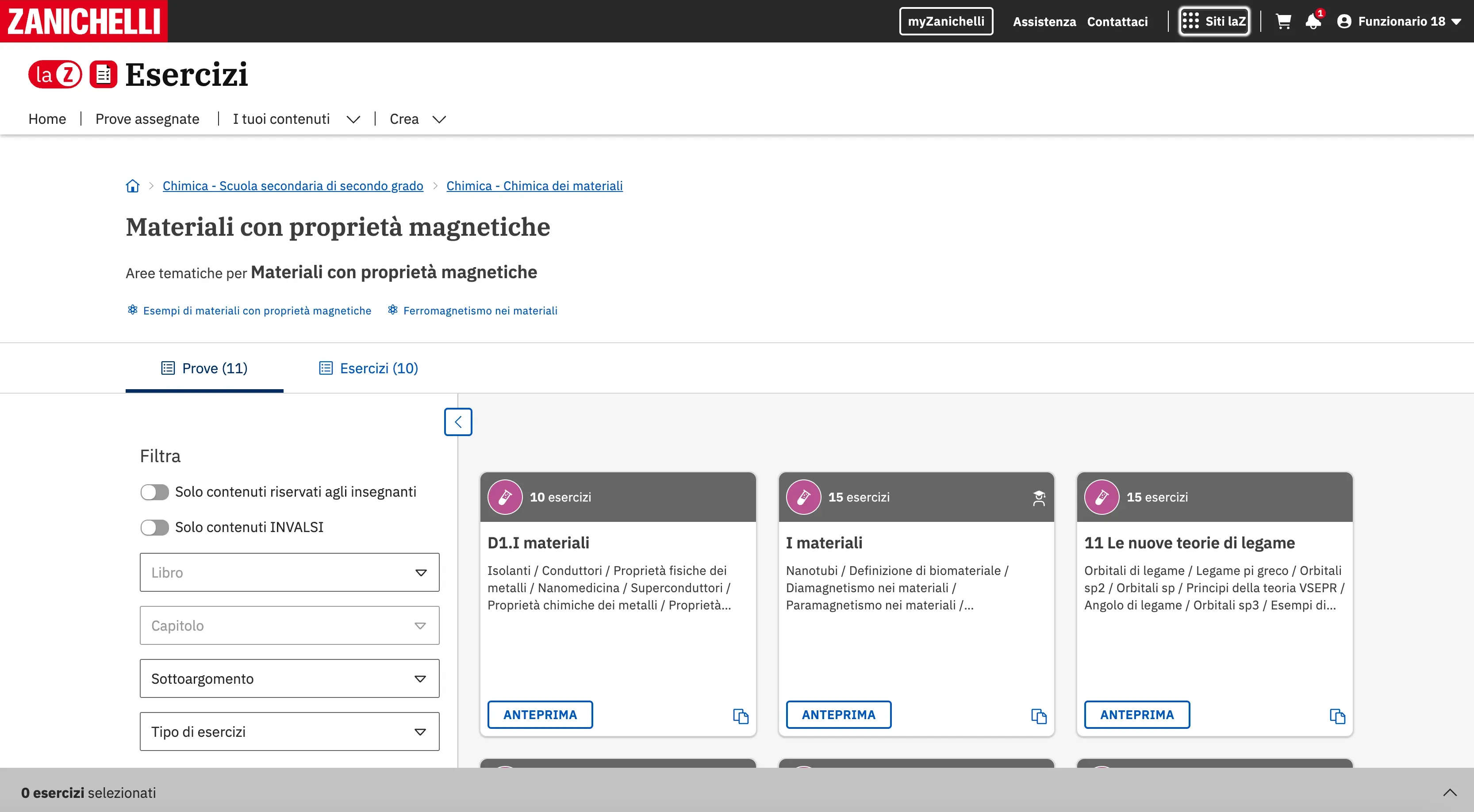
Task: Open the Capitolo dropdown
Action: pyautogui.click(x=289, y=625)
